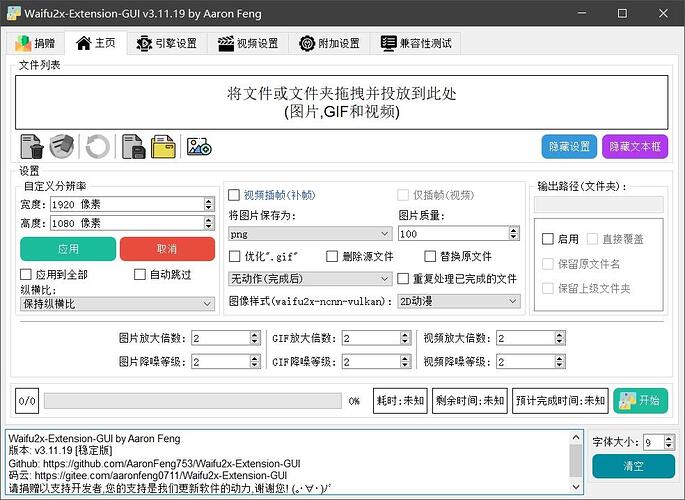Image resolution: width=685 pixels, height=500 pixels.
Task: Click the 图片质量 spinner arrows
Action: click(514, 233)
